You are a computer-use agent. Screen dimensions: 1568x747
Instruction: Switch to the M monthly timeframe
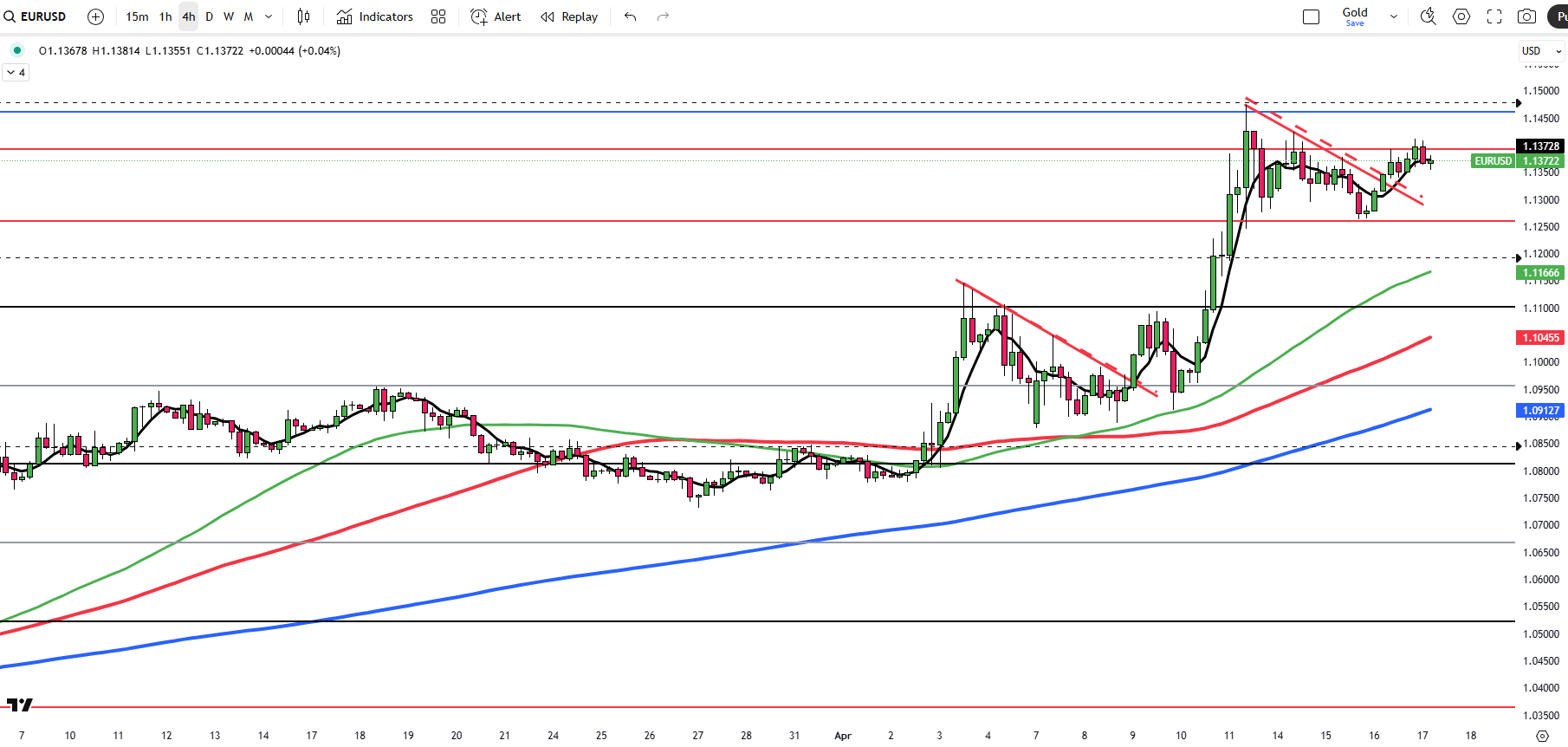249,16
